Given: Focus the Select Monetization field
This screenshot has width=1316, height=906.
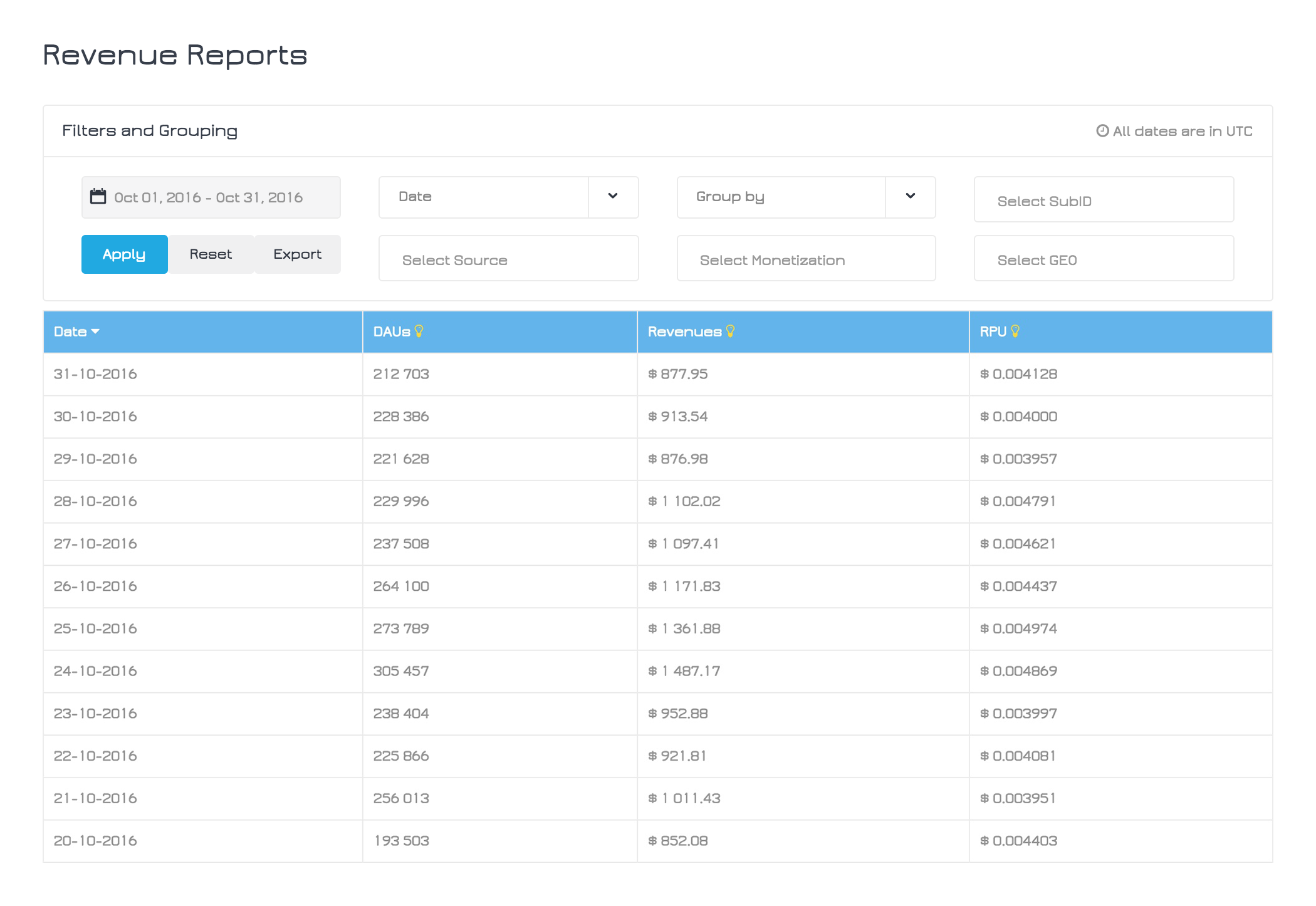Looking at the screenshot, I should pyautogui.click(x=806, y=259).
